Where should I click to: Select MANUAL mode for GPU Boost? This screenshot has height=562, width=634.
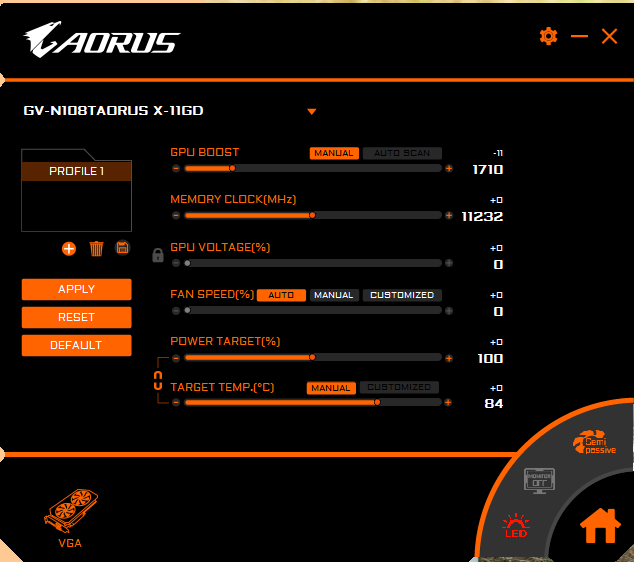tap(334, 153)
